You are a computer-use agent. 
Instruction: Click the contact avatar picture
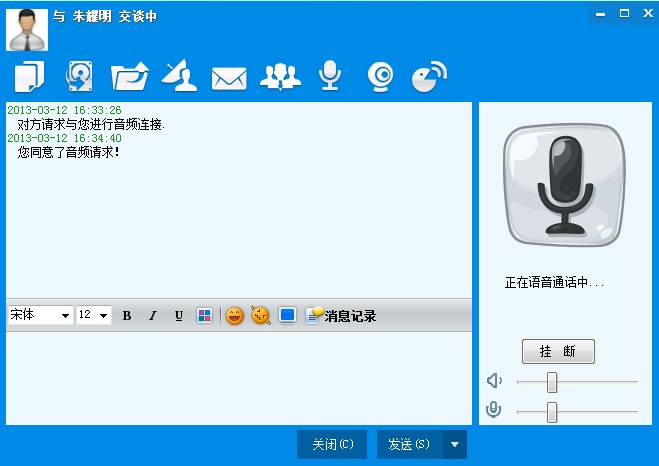pos(27,30)
